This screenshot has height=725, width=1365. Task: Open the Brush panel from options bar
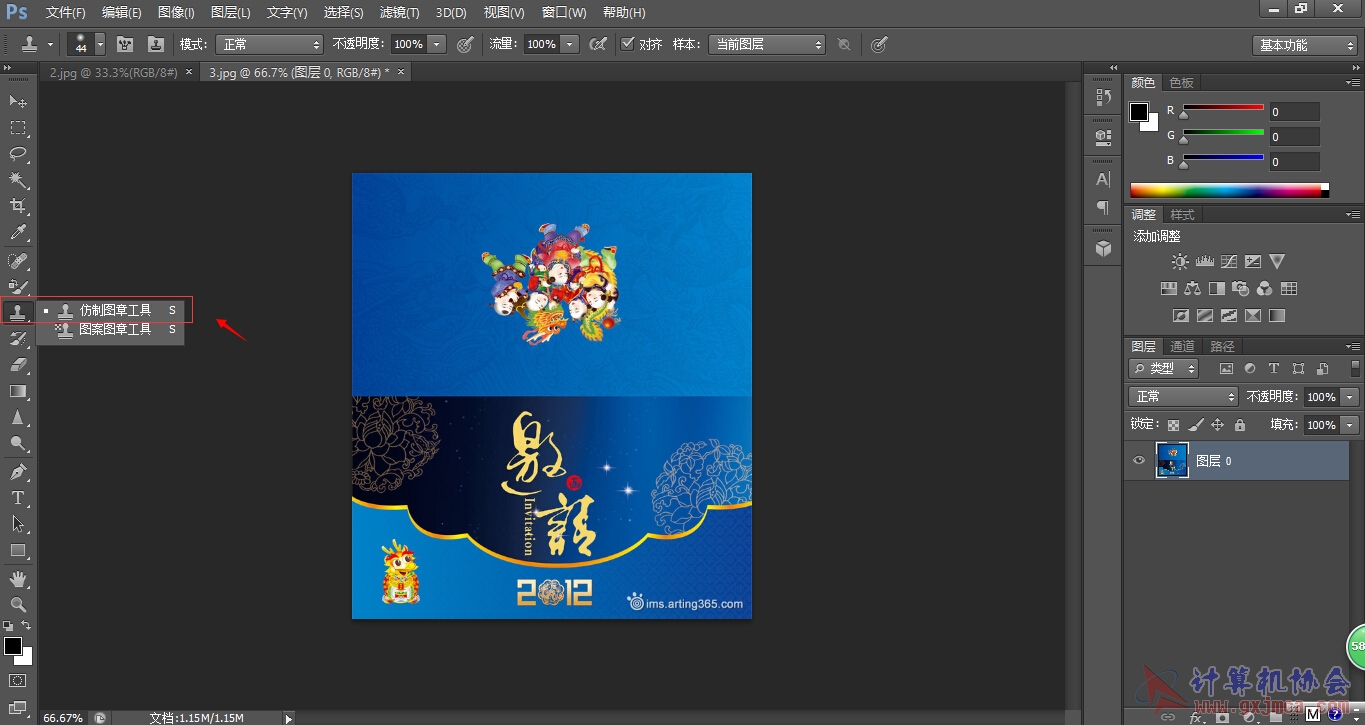(x=125, y=44)
